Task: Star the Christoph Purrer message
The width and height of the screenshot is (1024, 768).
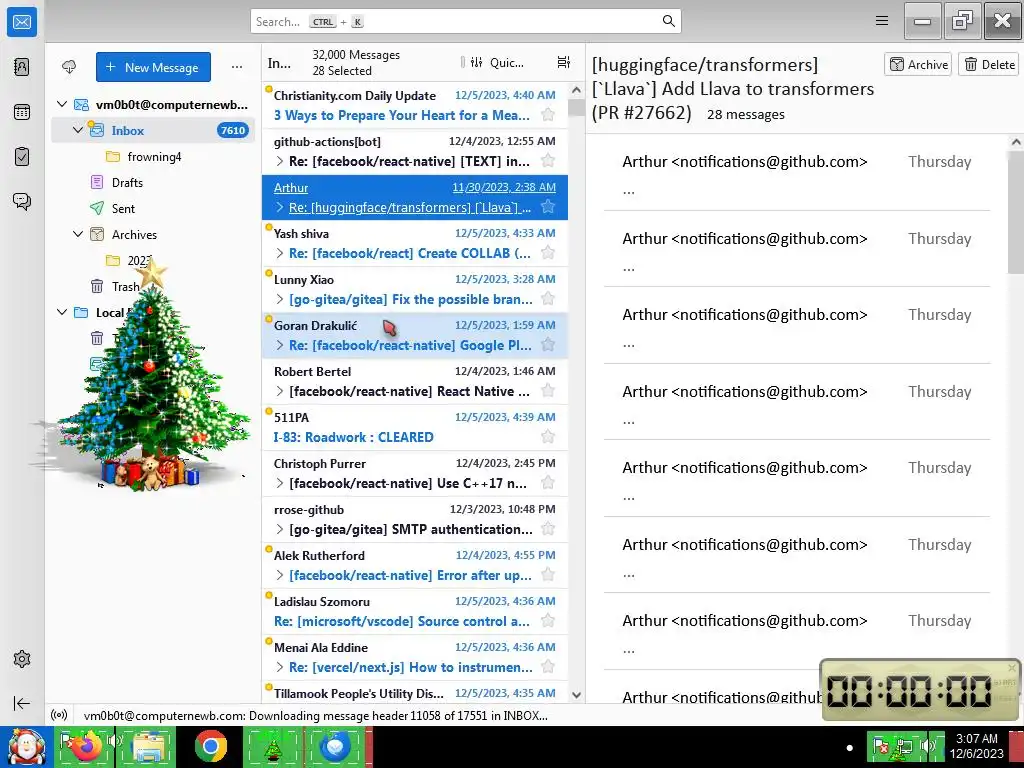Action: [x=548, y=483]
